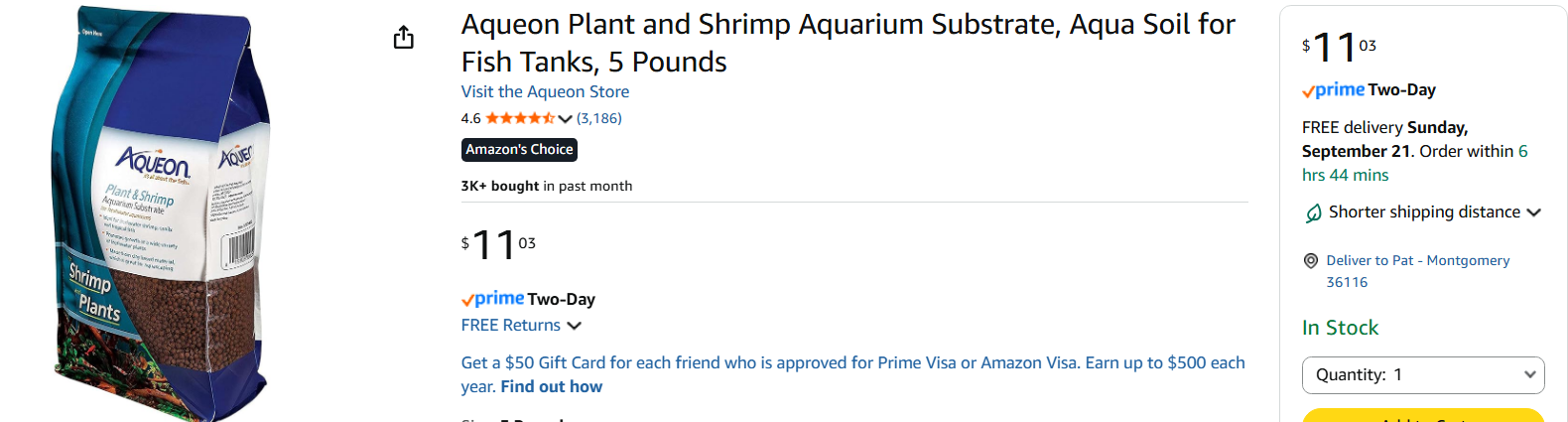Visit the Aqueon Store link
The width and height of the screenshot is (1568, 422).
545,91
